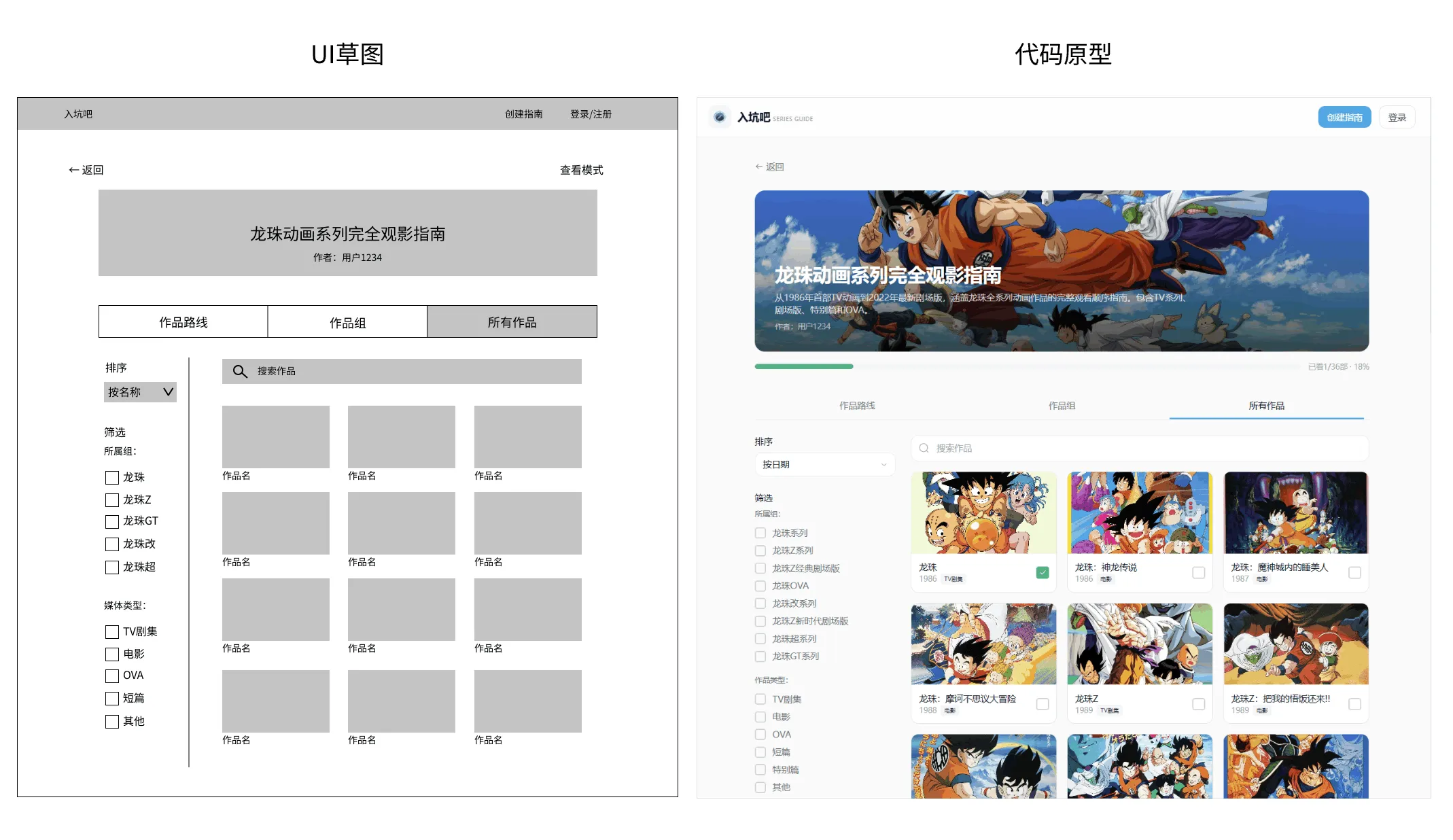Image resolution: width=1453 pixels, height=840 pixels.
Task: Check the 龙珠Z新时代剧场版 filter in the prototype
Action: pyautogui.click(x=760, y=621)
